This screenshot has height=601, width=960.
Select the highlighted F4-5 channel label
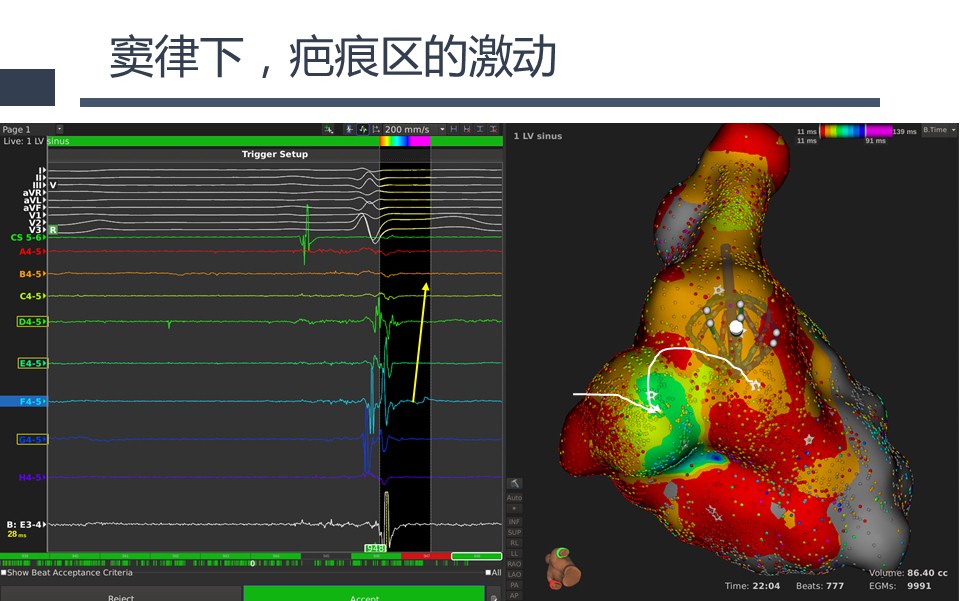click(23, 401)
